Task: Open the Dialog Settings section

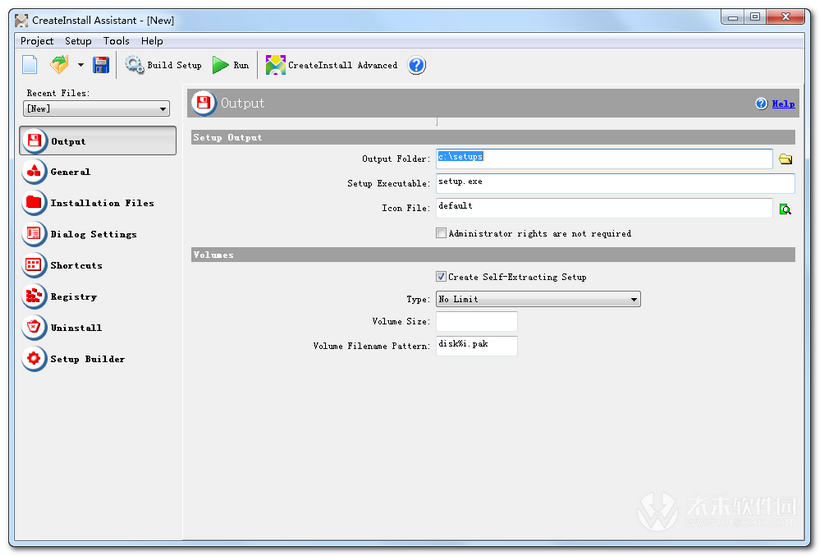Action: click(79, 234)
